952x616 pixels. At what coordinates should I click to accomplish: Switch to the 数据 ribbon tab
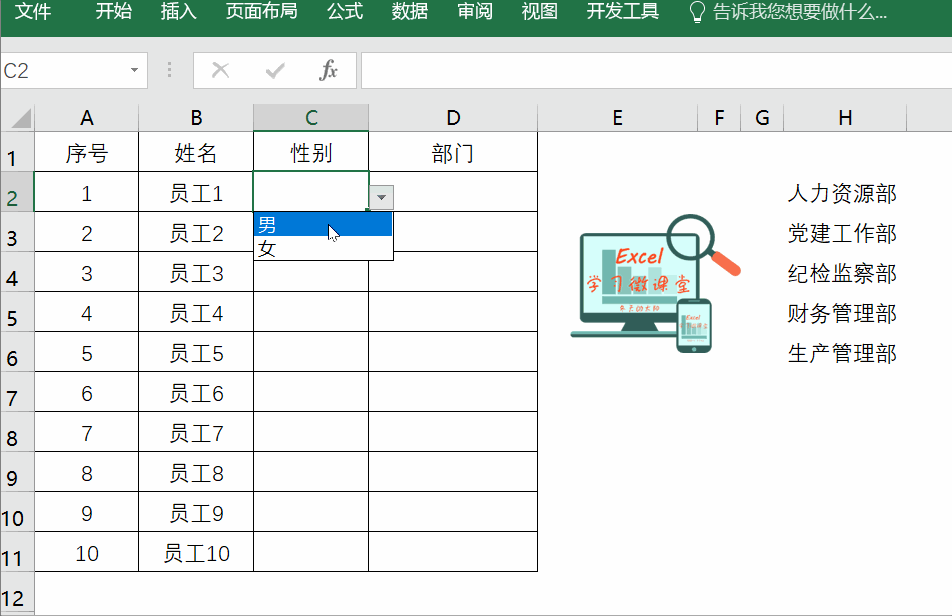[410, 12]
